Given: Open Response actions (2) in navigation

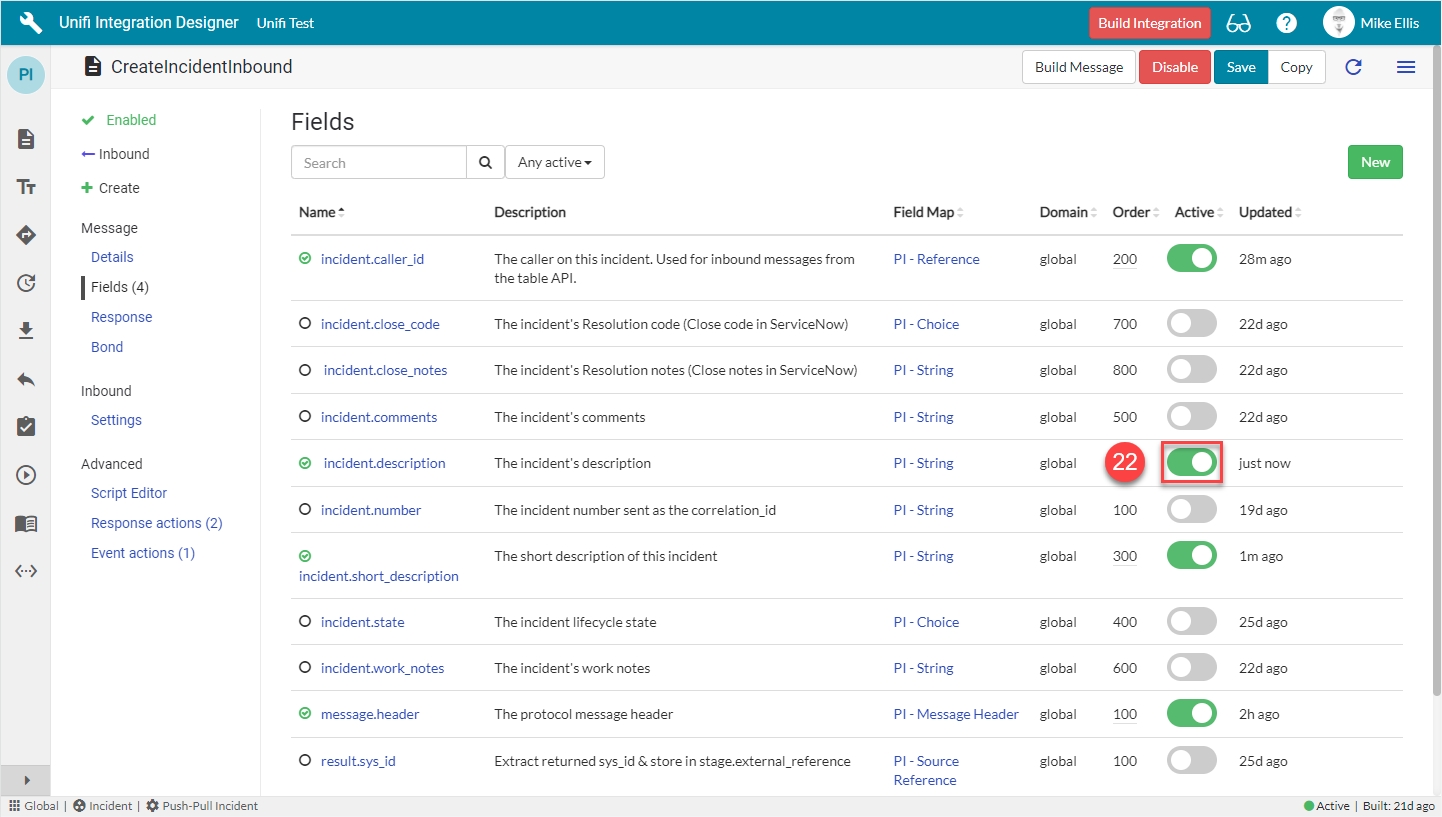Looking at the screenshot, I should [156, 523].
